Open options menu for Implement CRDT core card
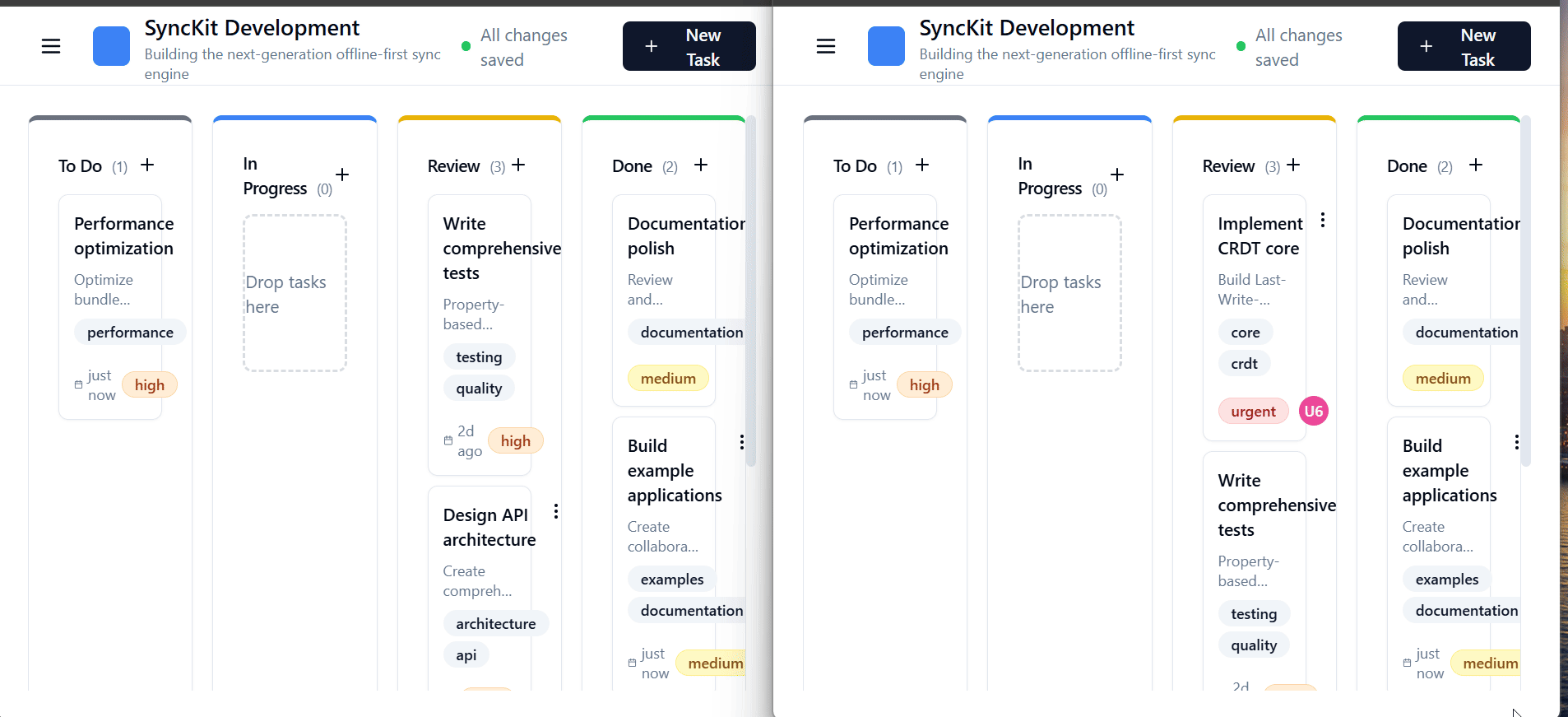 1323,221
